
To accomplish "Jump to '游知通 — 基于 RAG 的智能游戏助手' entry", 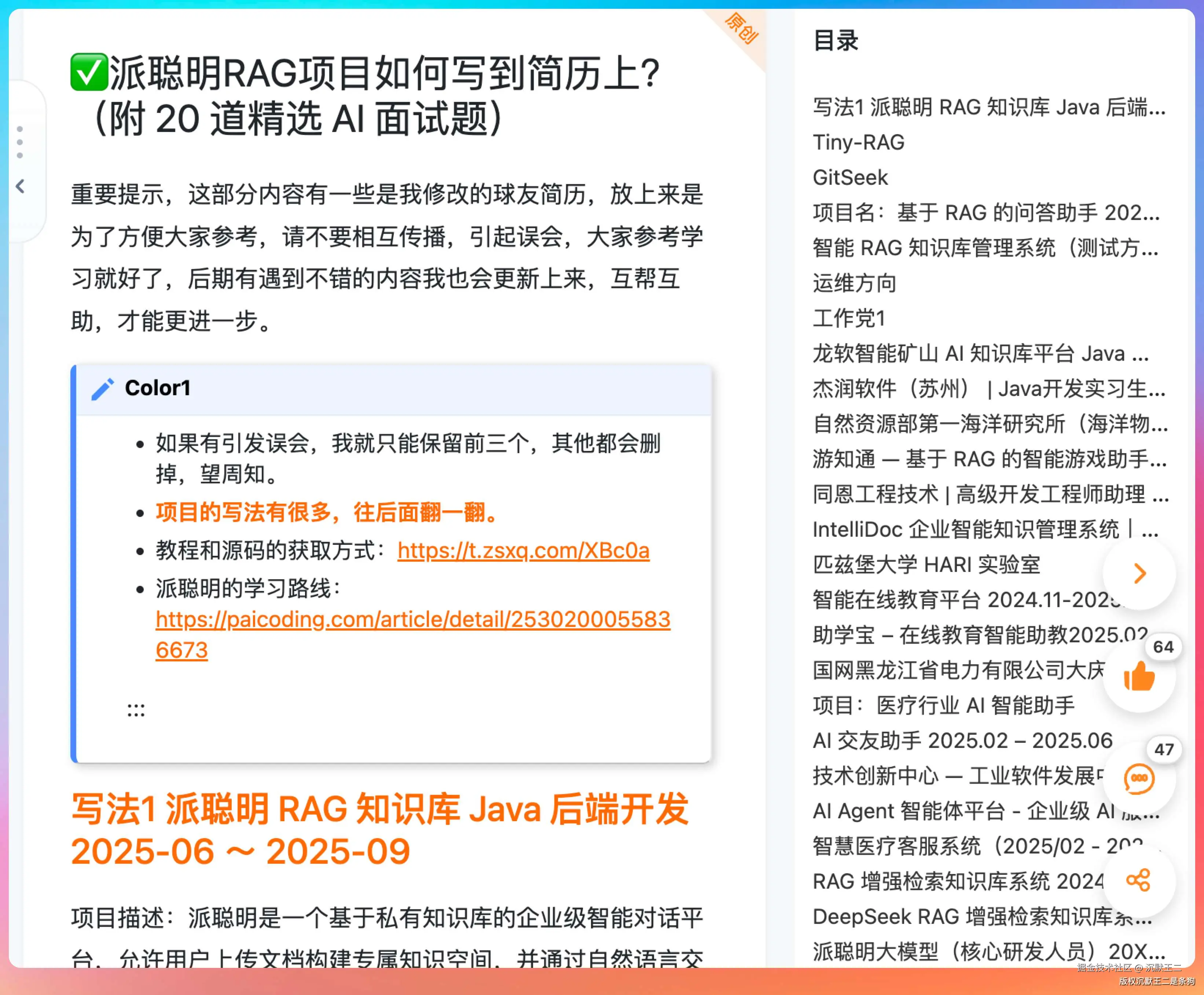I will coord(990,459).
